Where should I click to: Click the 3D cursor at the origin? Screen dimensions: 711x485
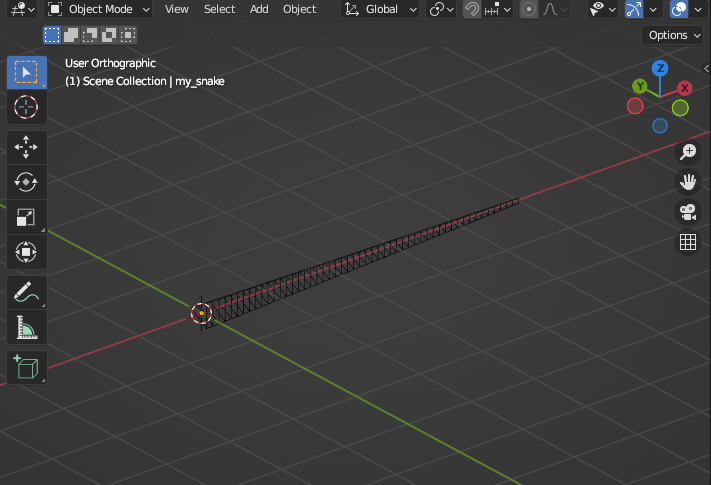coord(201,313)
